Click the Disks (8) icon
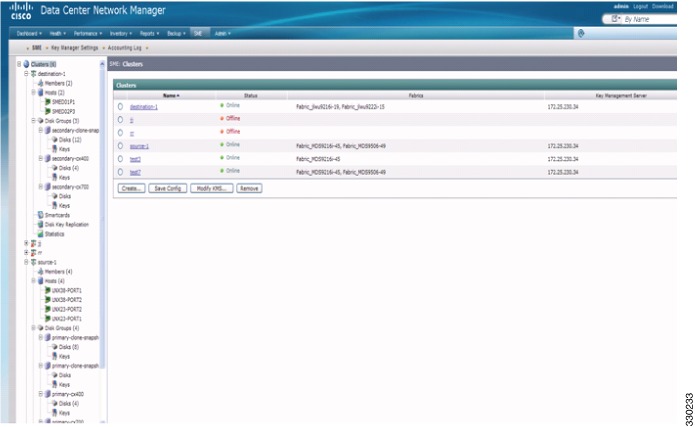Viewport: 695px width, 427px height. pyautogui.click(x=55, y=347)
